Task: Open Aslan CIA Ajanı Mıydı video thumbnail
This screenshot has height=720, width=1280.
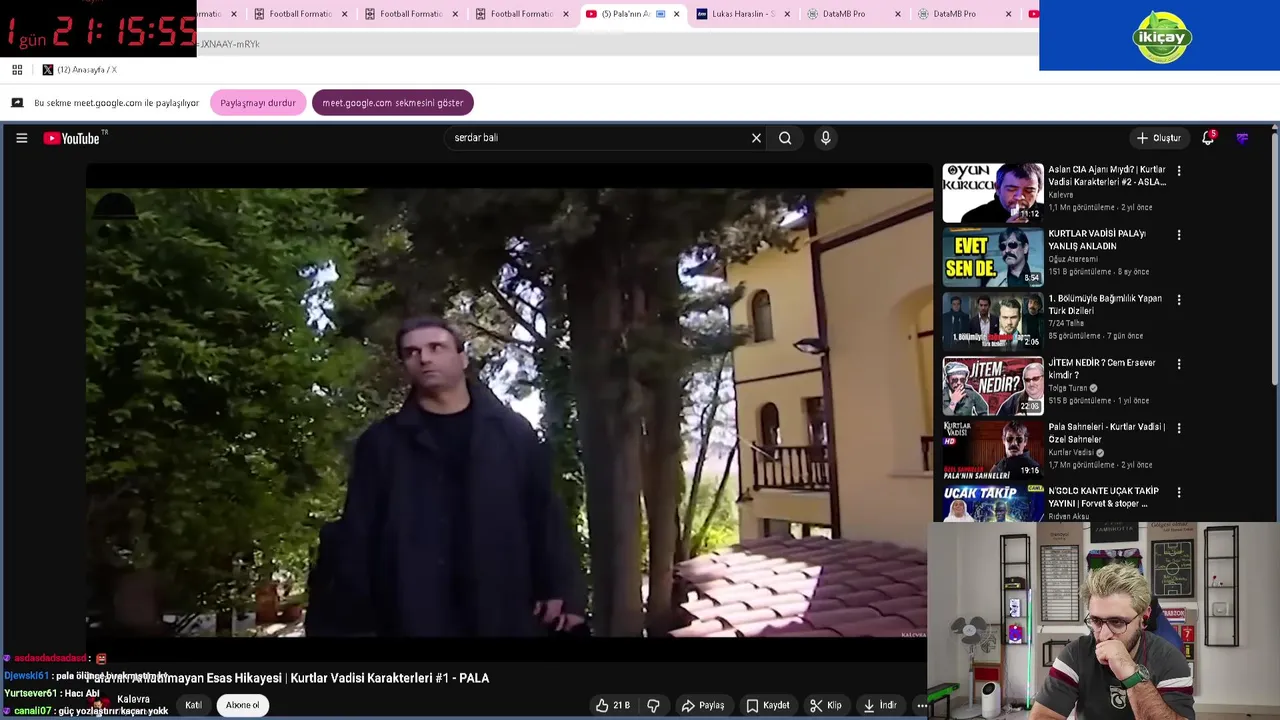Action: tap(992, 192)
